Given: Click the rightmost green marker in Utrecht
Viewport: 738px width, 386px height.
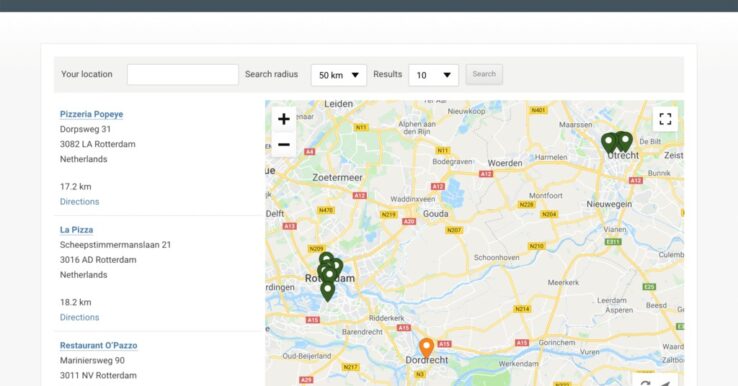Looking at the screenshot, I should coord(626,141).
